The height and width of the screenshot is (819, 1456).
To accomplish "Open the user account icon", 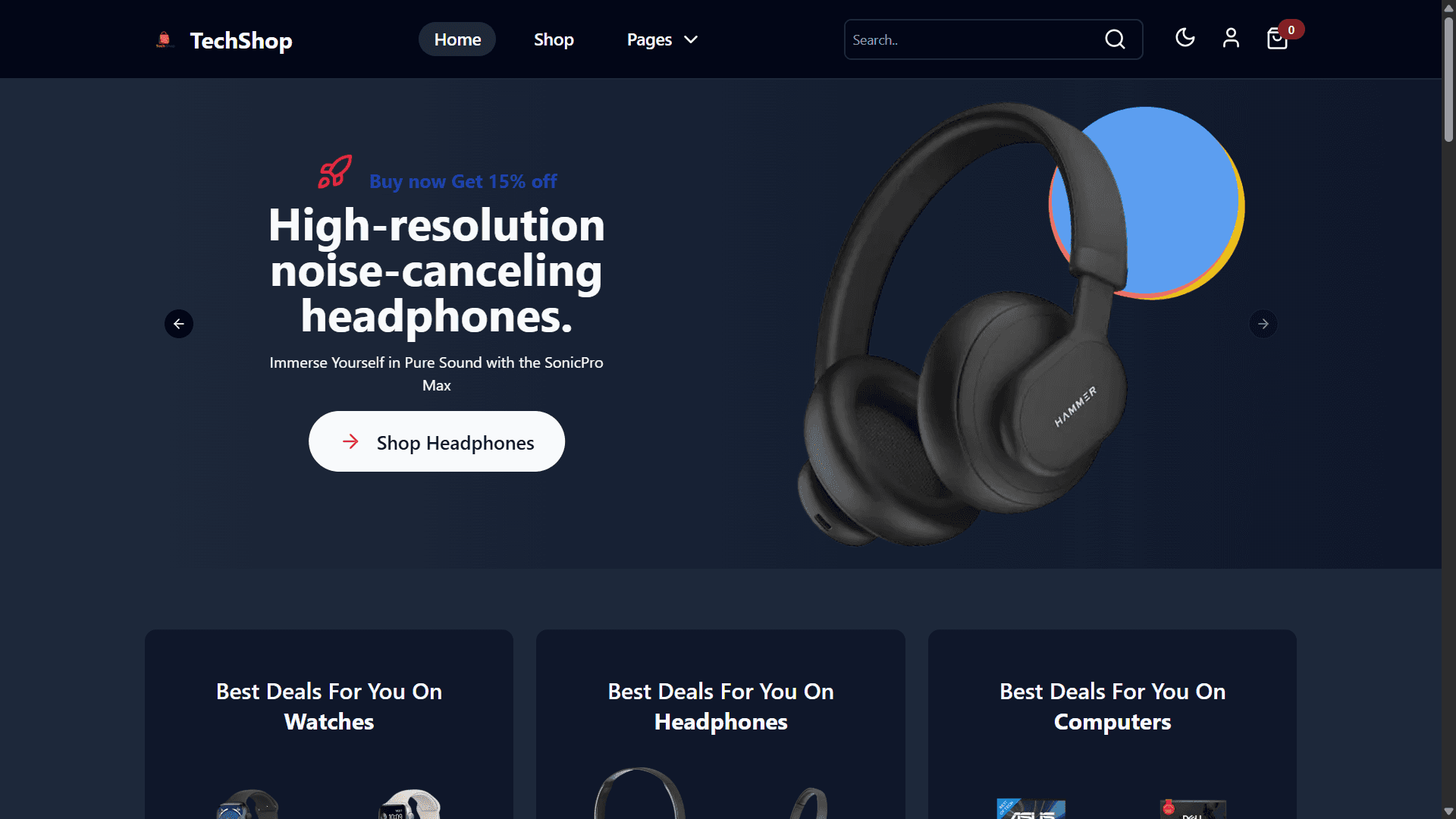I will (1231, 38).
